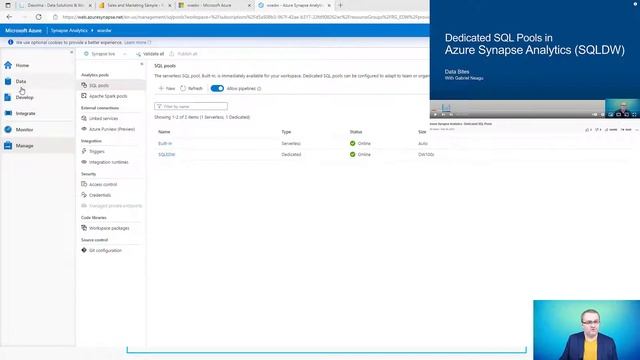Open the Integrate hub icon
Image resolution: width=640 pixels, height=360 pixels.
coord(8,113)
